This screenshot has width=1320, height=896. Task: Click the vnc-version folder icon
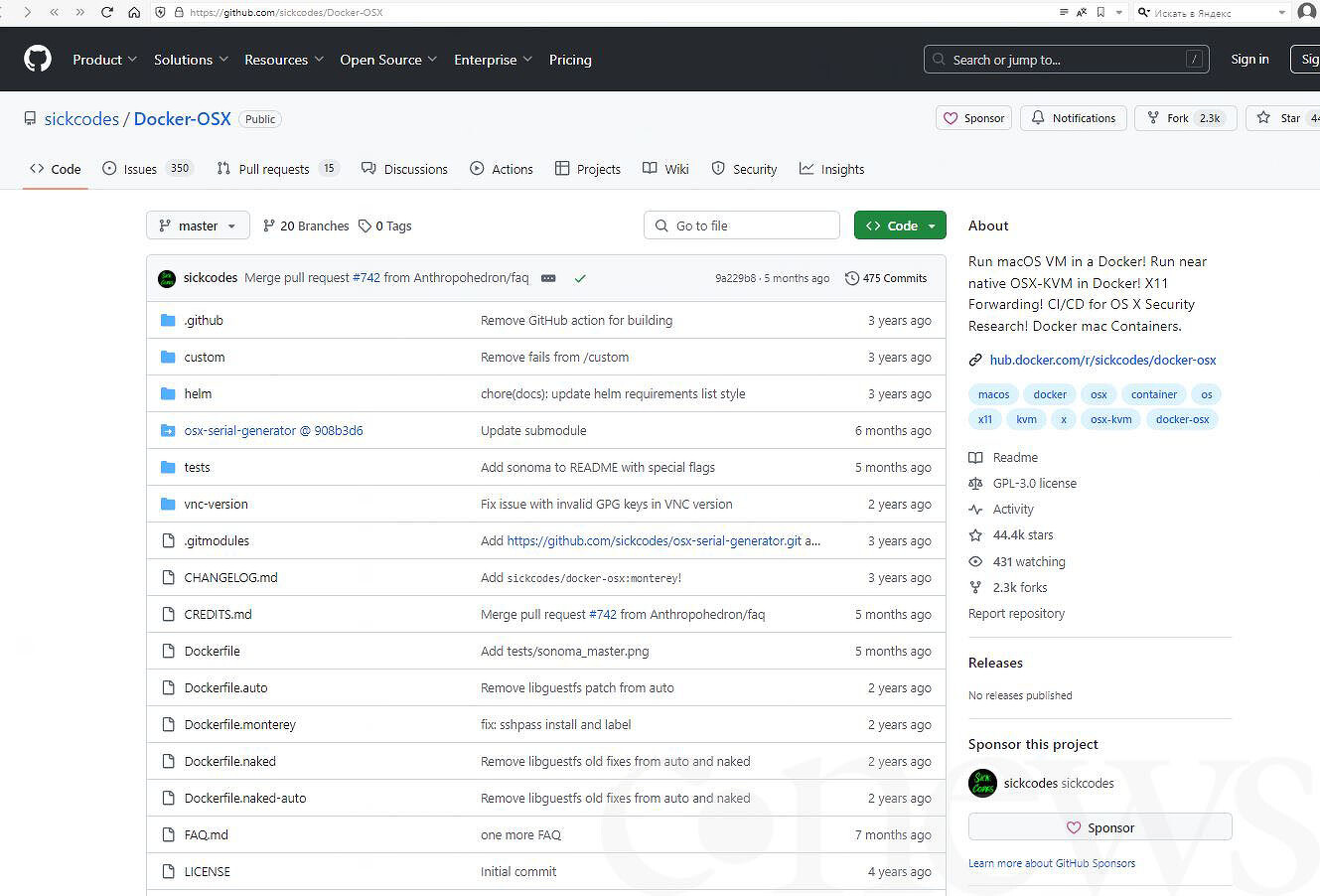[168, 504]
